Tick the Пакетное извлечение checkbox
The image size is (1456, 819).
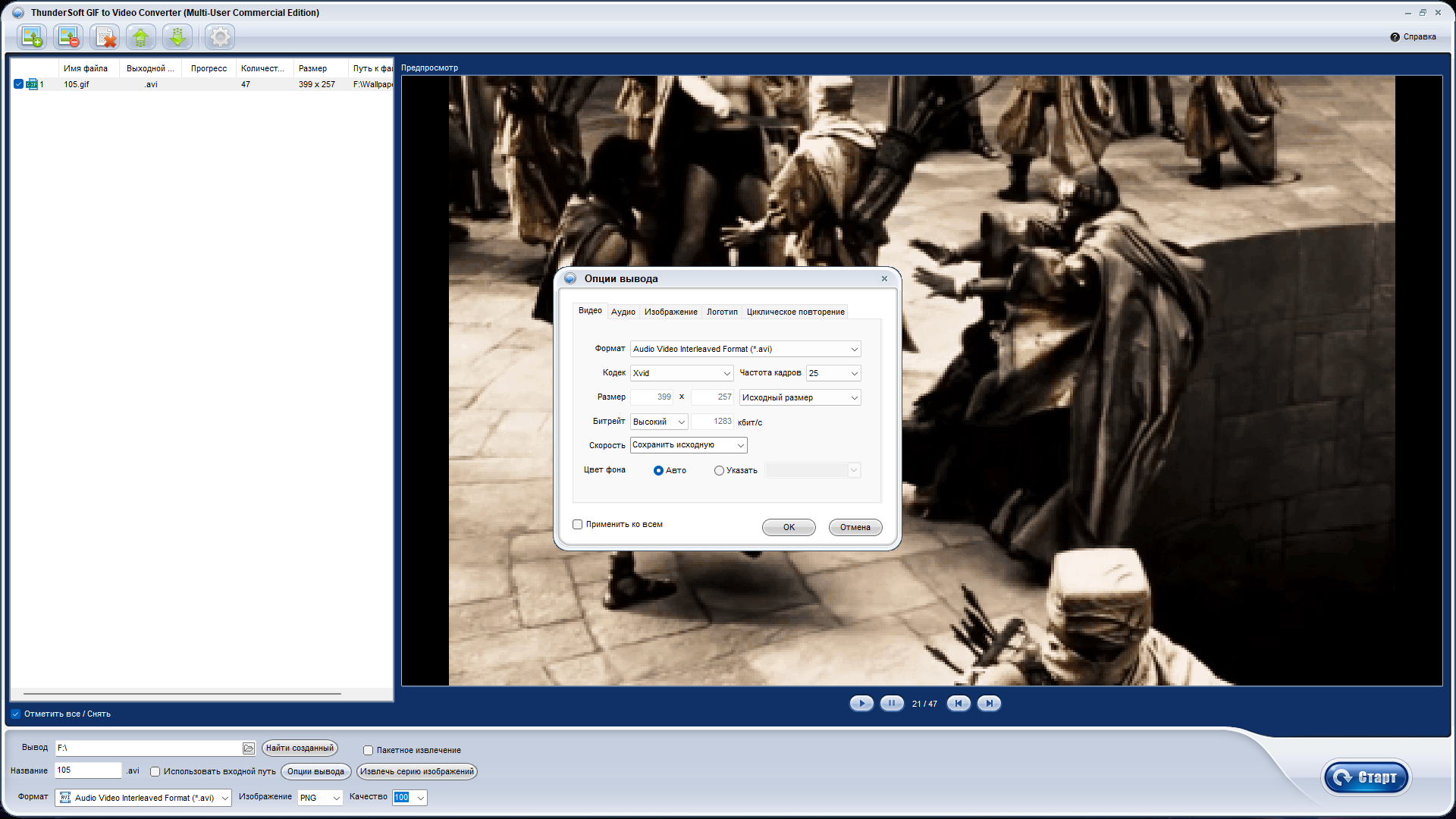coord(368,751)
